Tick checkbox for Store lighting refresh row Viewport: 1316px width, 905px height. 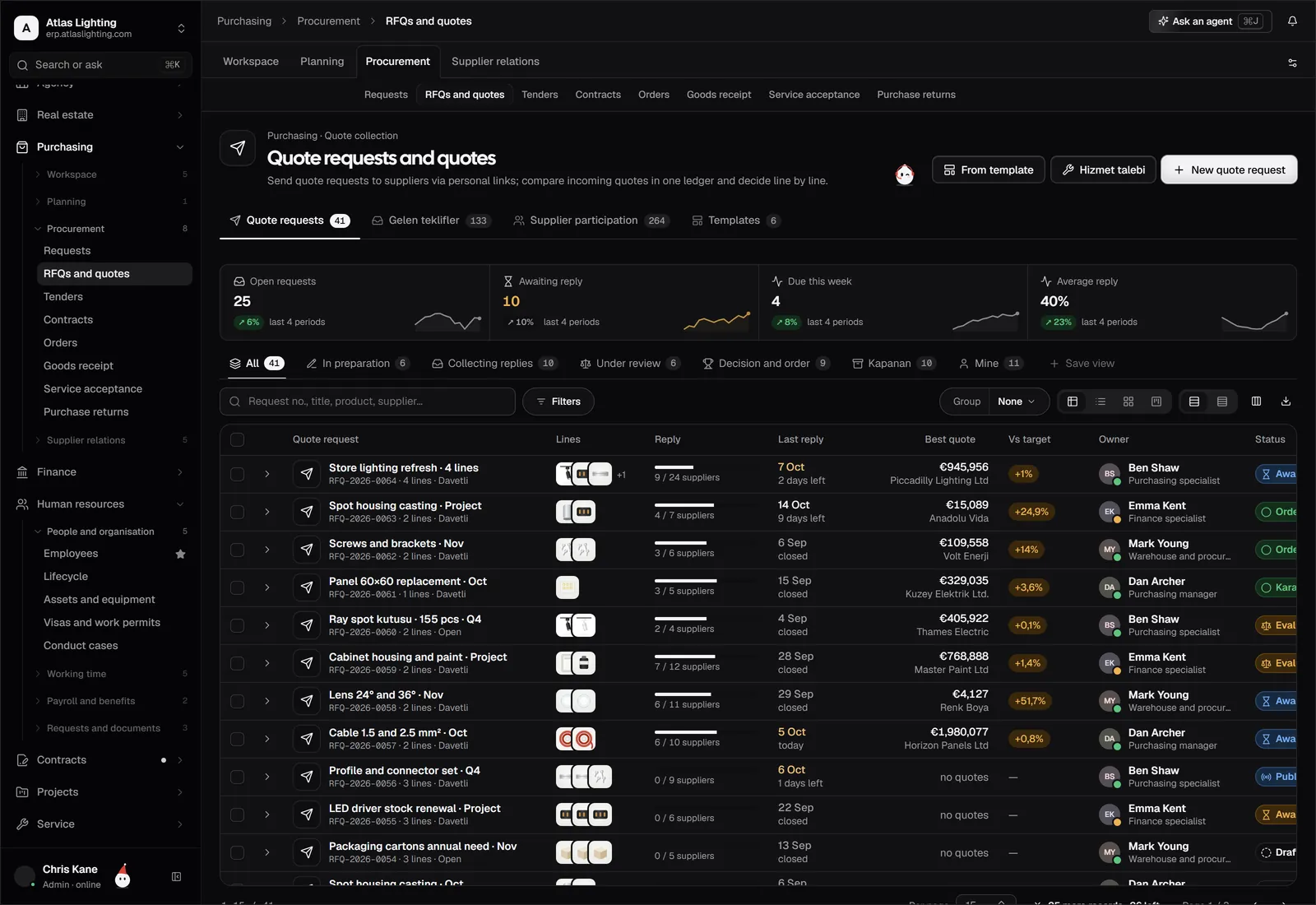coord(238,474)
